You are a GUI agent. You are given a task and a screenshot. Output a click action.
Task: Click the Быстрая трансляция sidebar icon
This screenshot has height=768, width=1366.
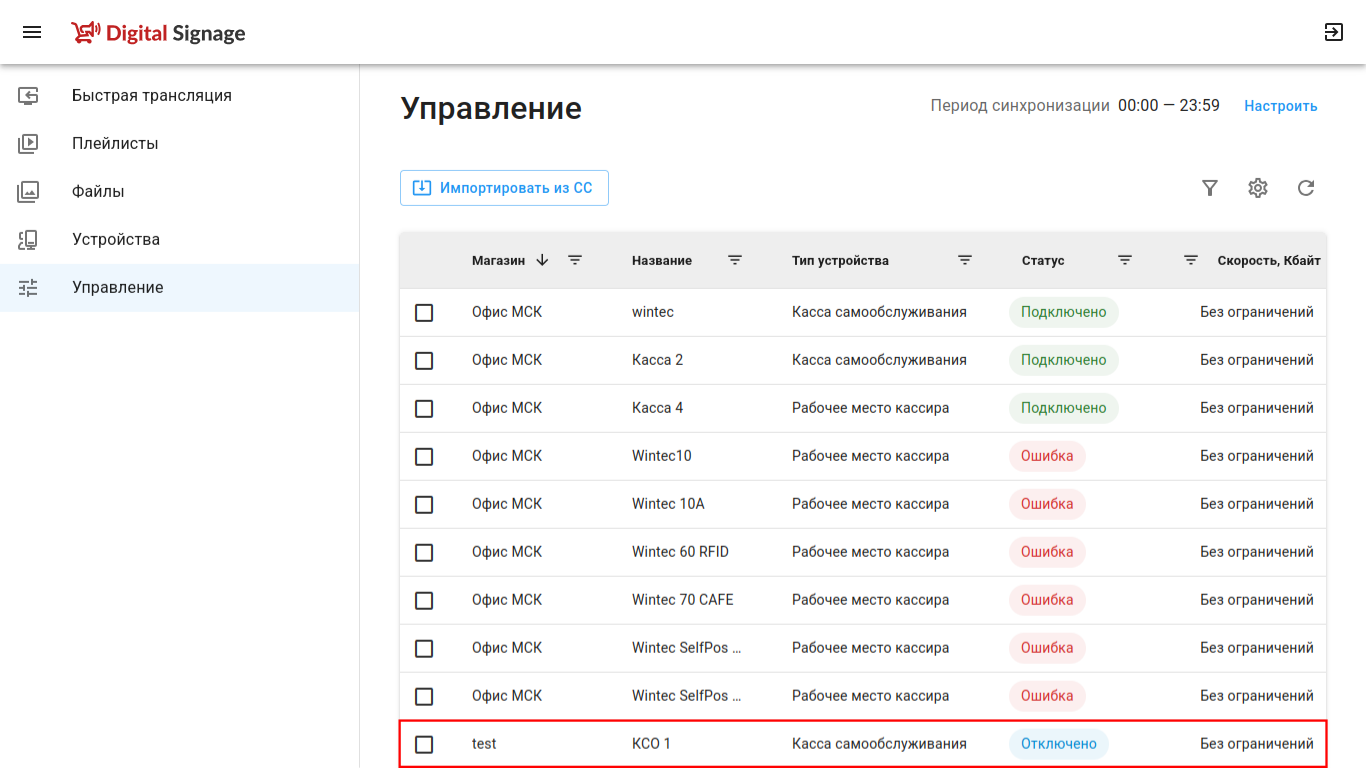click(x=28, y=96)
